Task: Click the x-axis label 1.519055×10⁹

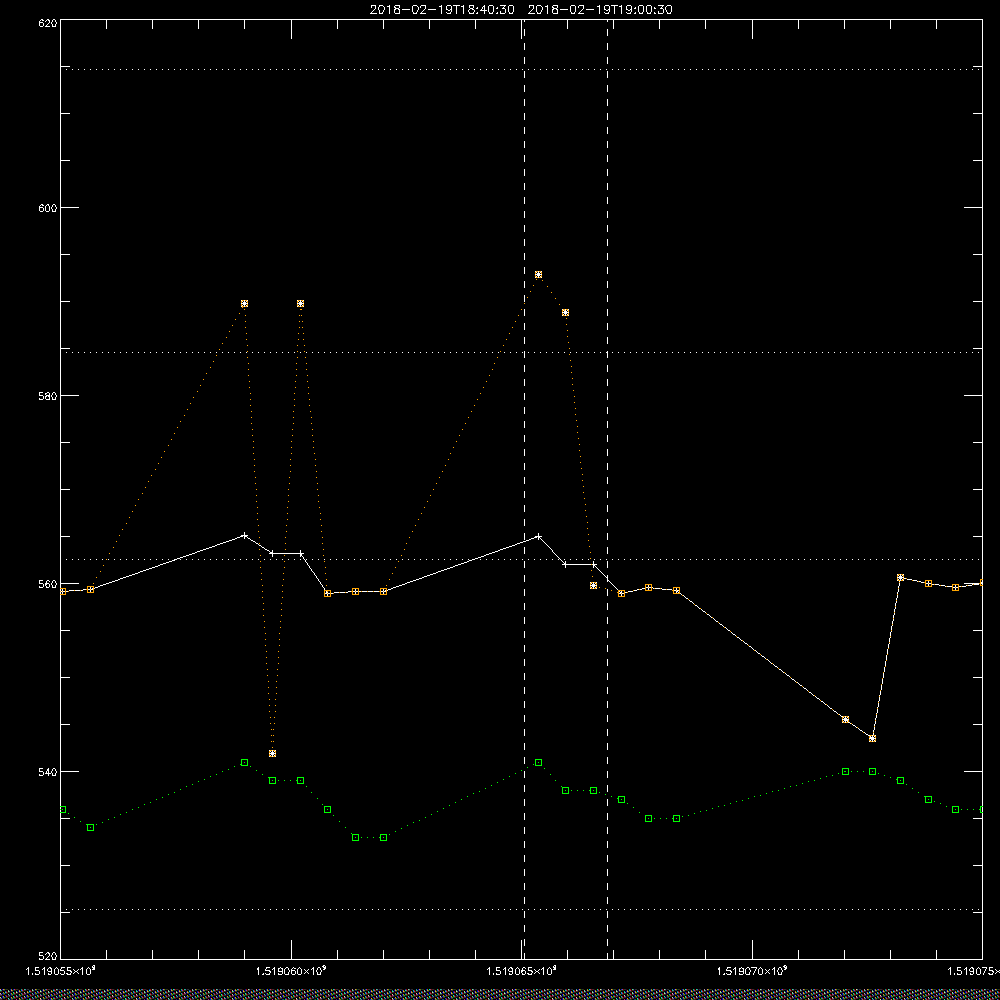Action: [x=61, y=971]
